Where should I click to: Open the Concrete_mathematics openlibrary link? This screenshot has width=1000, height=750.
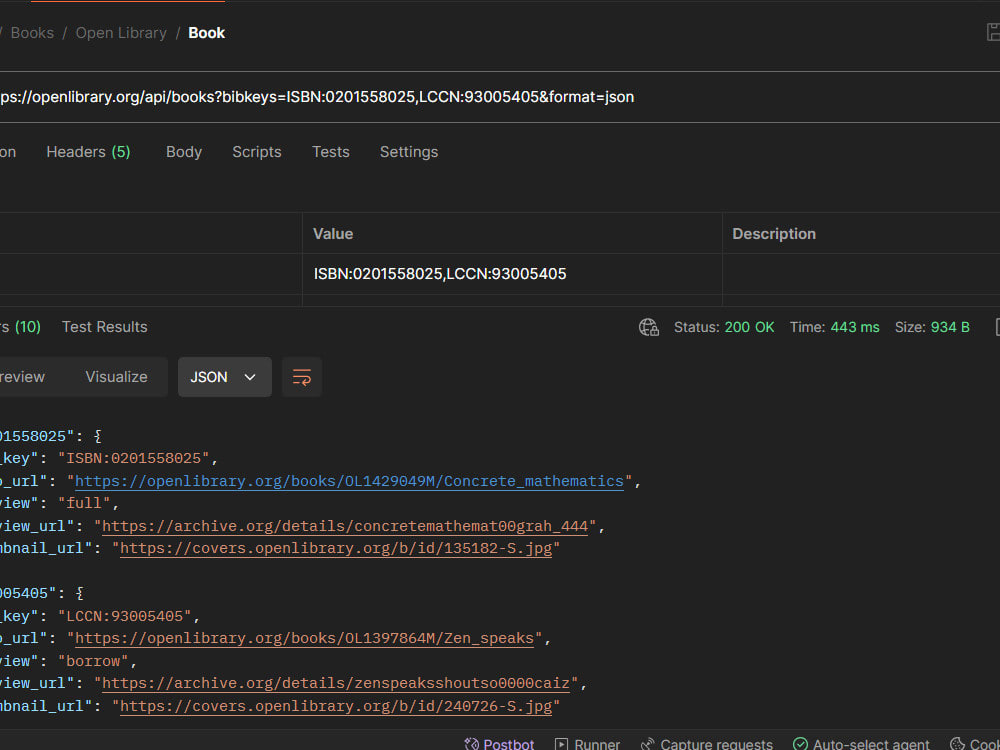point(349,481)
